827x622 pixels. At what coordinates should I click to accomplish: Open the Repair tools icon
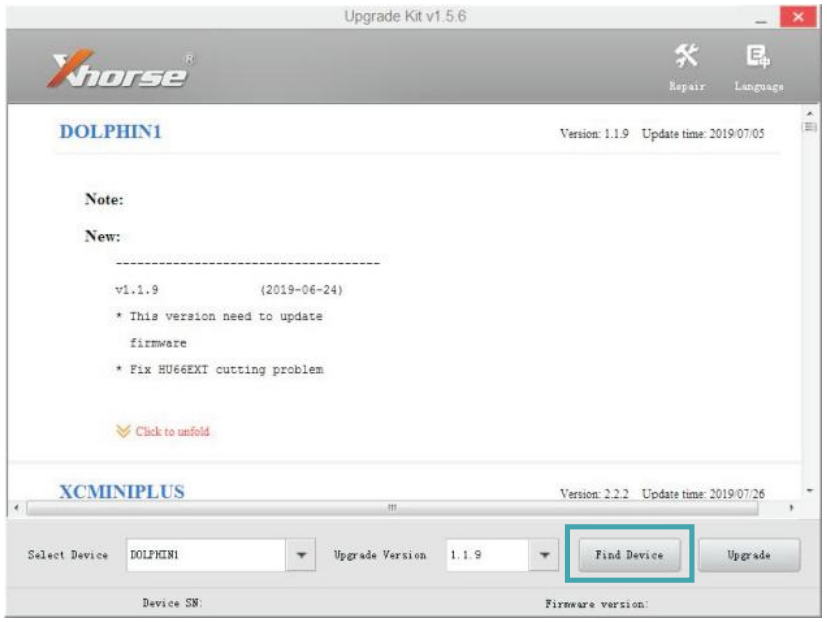(x=687, y=68)
